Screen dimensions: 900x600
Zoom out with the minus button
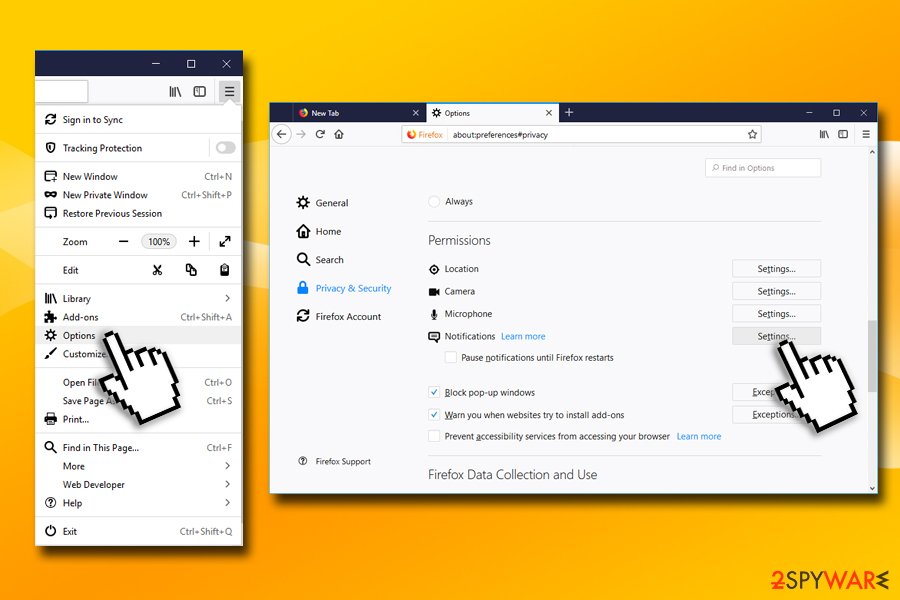click(x=123, y=242)
